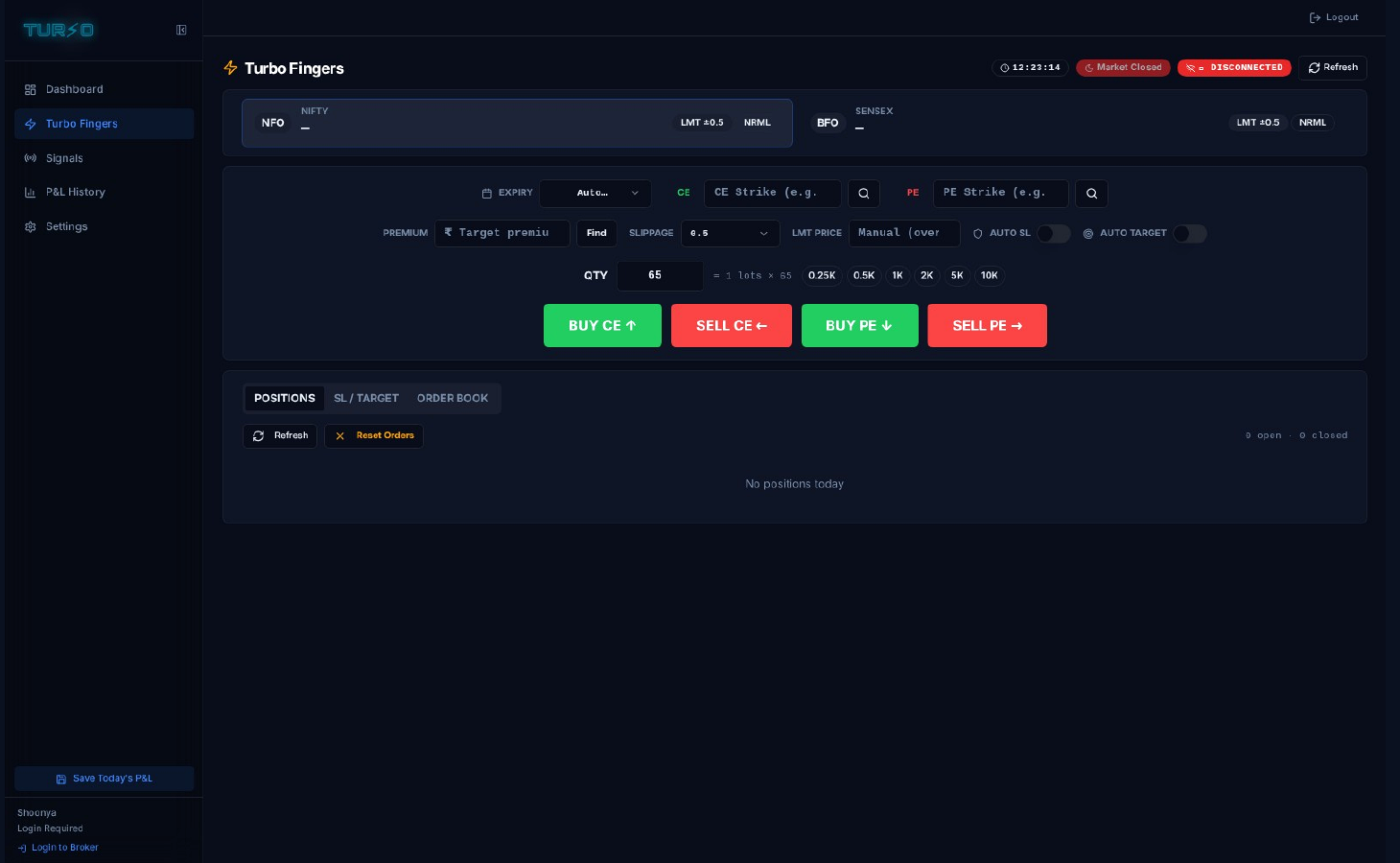Image resolution: width=1400 pixels, height=863 pixels.
Task: Select Turbo Fingers in sidebar
Action: 104,124
